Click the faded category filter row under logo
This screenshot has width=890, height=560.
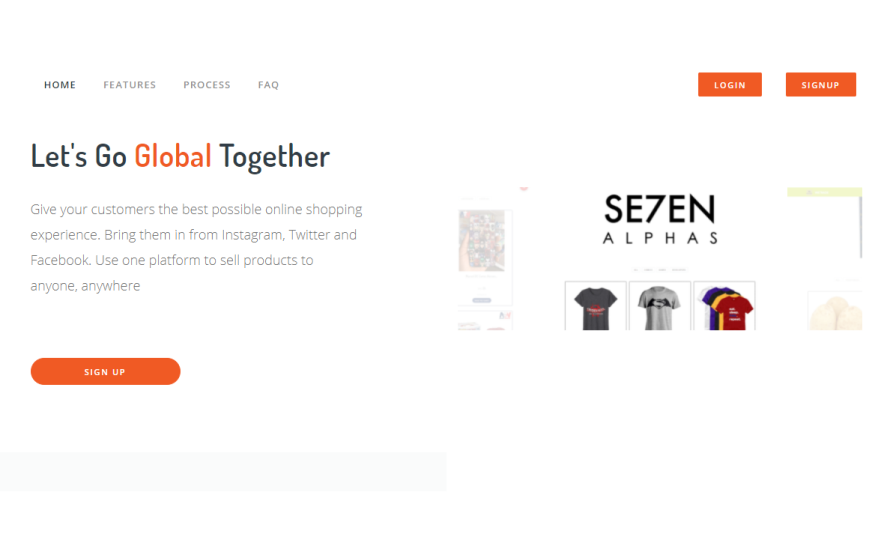coord(660,270)
